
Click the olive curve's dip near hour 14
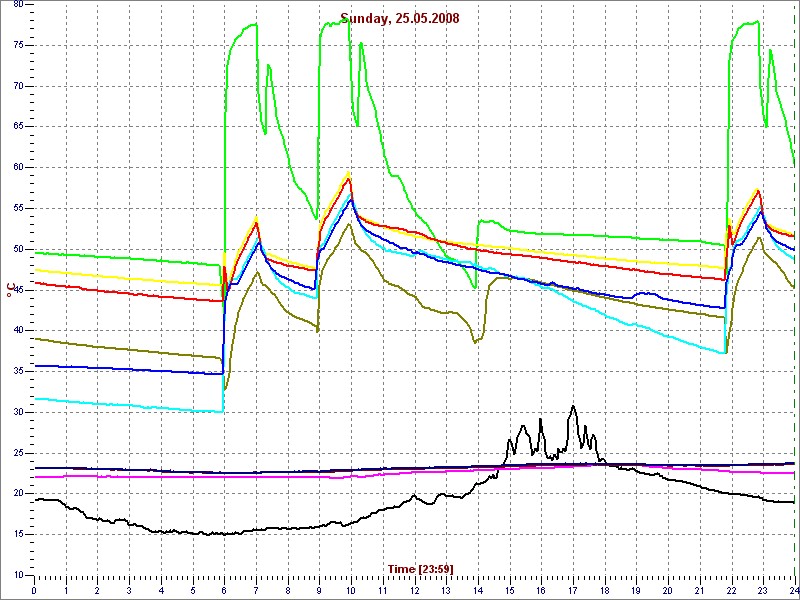(476, 341)
